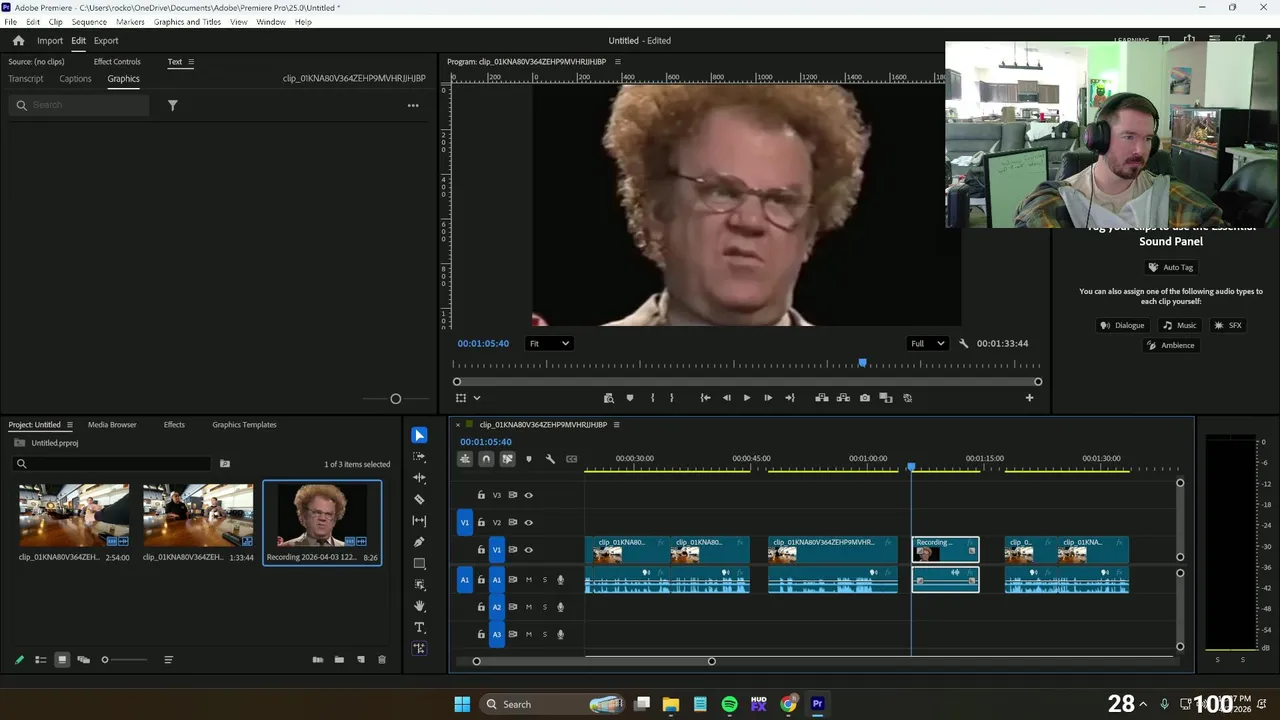
Task: Open the Text panel menu
Action: click(191, 62)
